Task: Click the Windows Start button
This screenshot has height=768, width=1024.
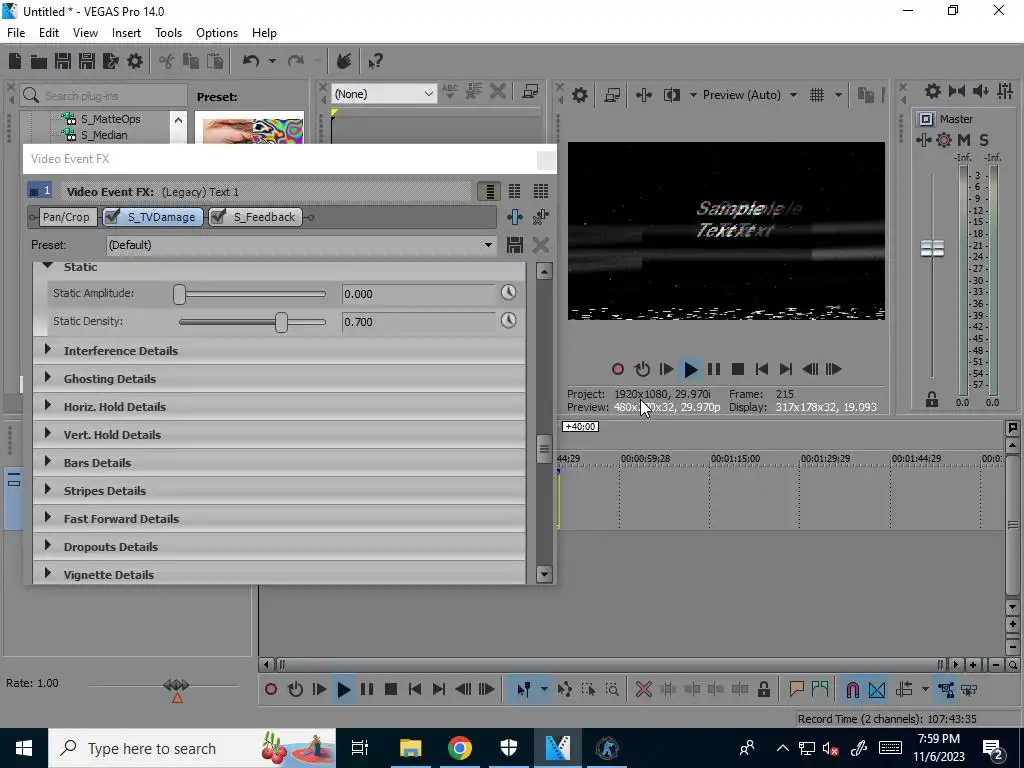Action: coord(24,748)
